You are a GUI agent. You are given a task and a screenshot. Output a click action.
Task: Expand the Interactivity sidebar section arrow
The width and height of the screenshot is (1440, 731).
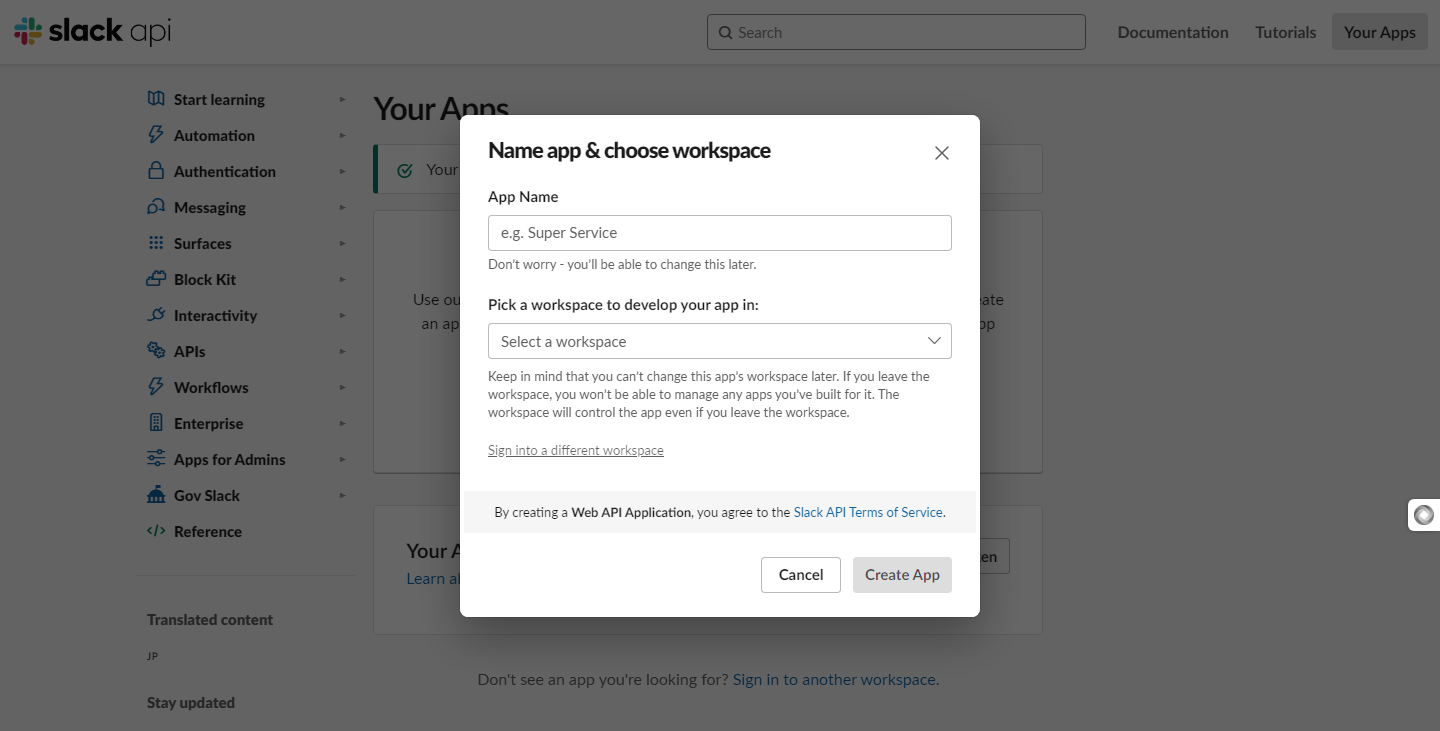pyautogui.click(x=342, y=315)
